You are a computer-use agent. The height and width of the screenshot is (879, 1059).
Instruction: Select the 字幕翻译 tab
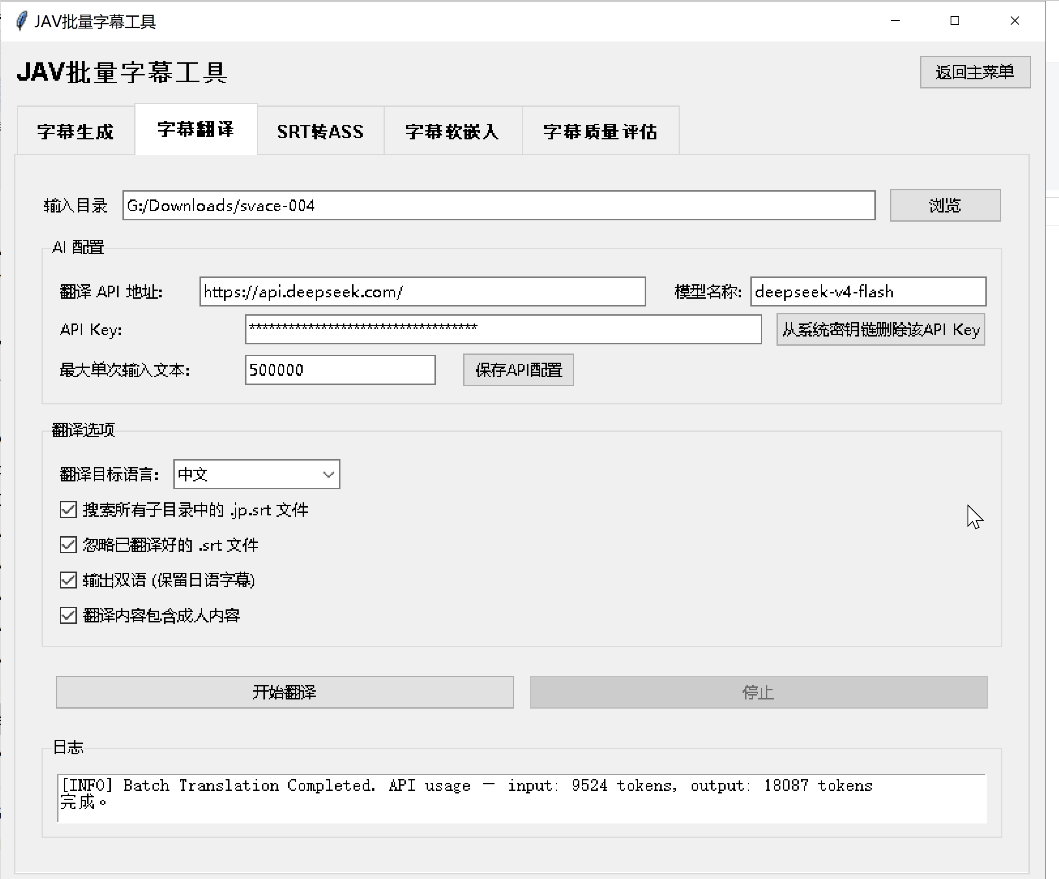(x=196, y=129)
